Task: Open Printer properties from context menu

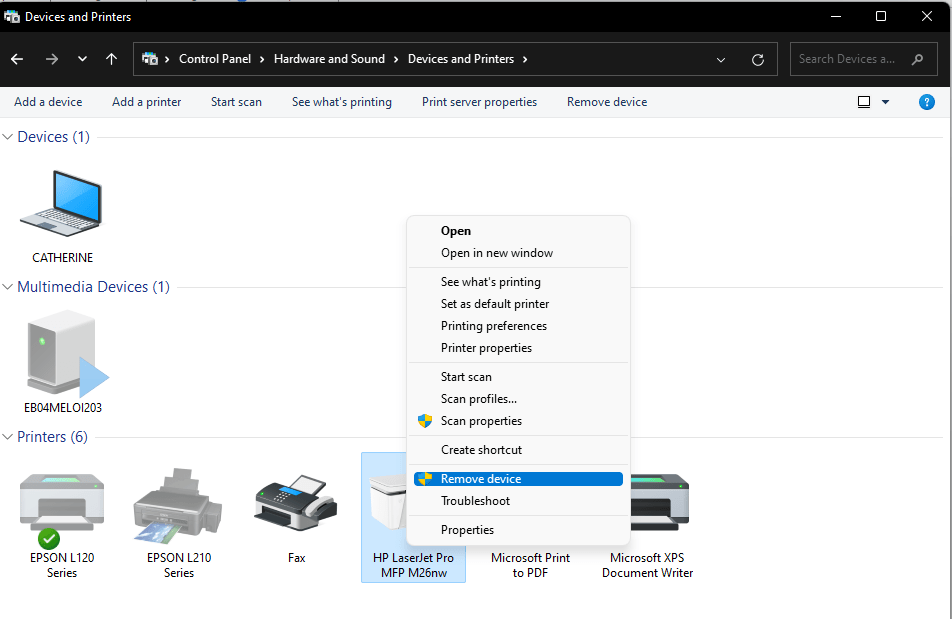Action: pos(486,348)
